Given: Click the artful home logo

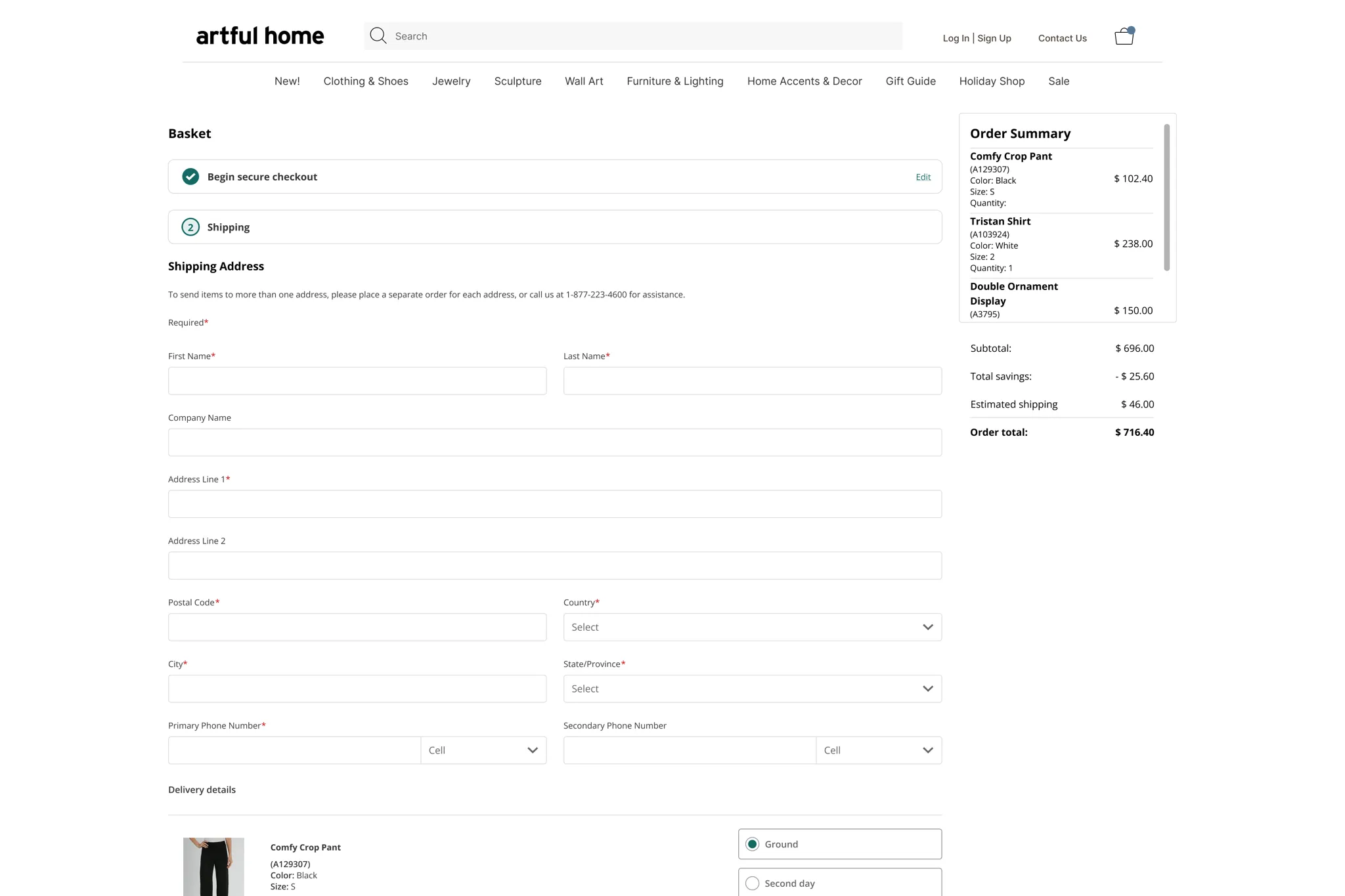Looking at the screenshot, I should 260,36.
